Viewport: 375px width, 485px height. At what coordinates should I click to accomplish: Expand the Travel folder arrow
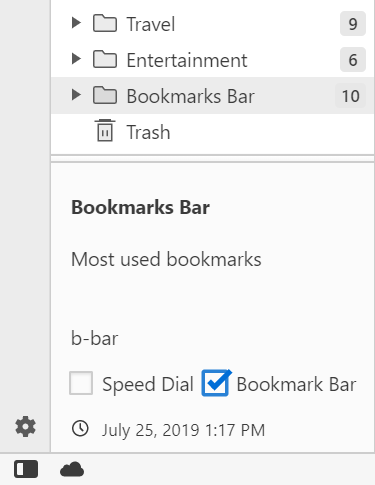click(x=76, y=23)
